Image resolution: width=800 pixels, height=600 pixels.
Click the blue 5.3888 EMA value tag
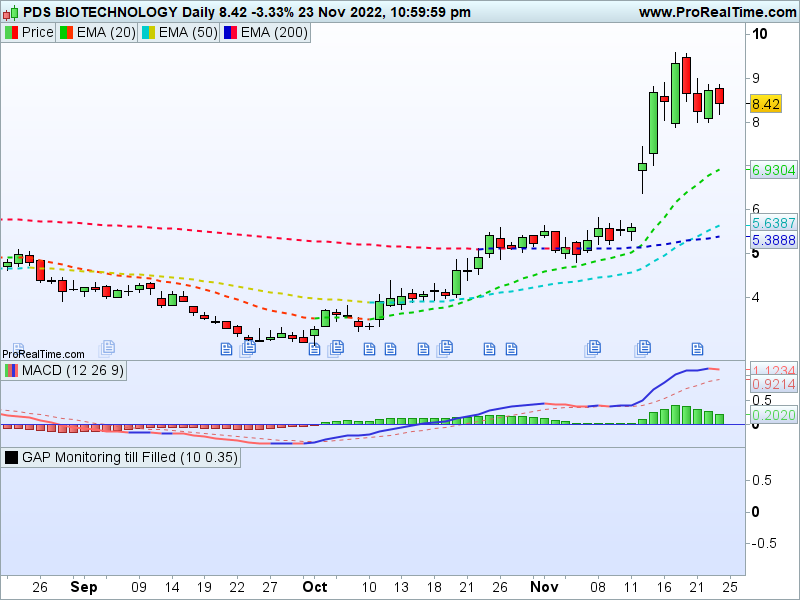(773, 240)
